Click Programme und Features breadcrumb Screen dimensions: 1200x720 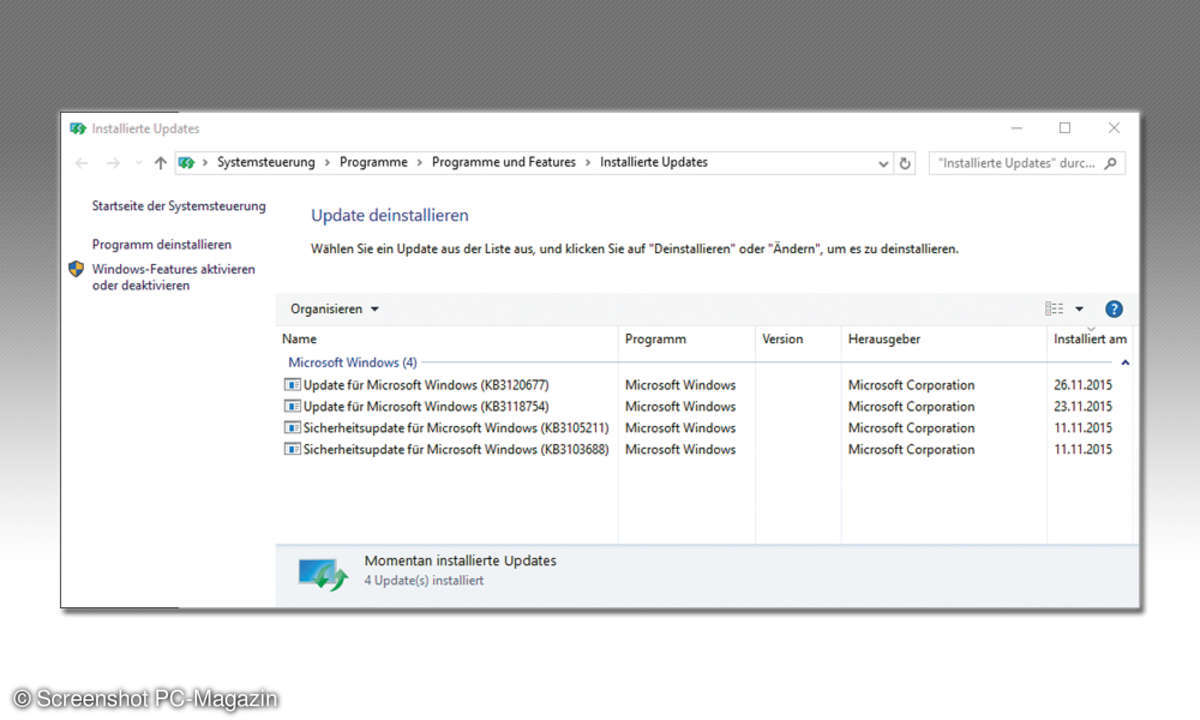click(504, 162)
